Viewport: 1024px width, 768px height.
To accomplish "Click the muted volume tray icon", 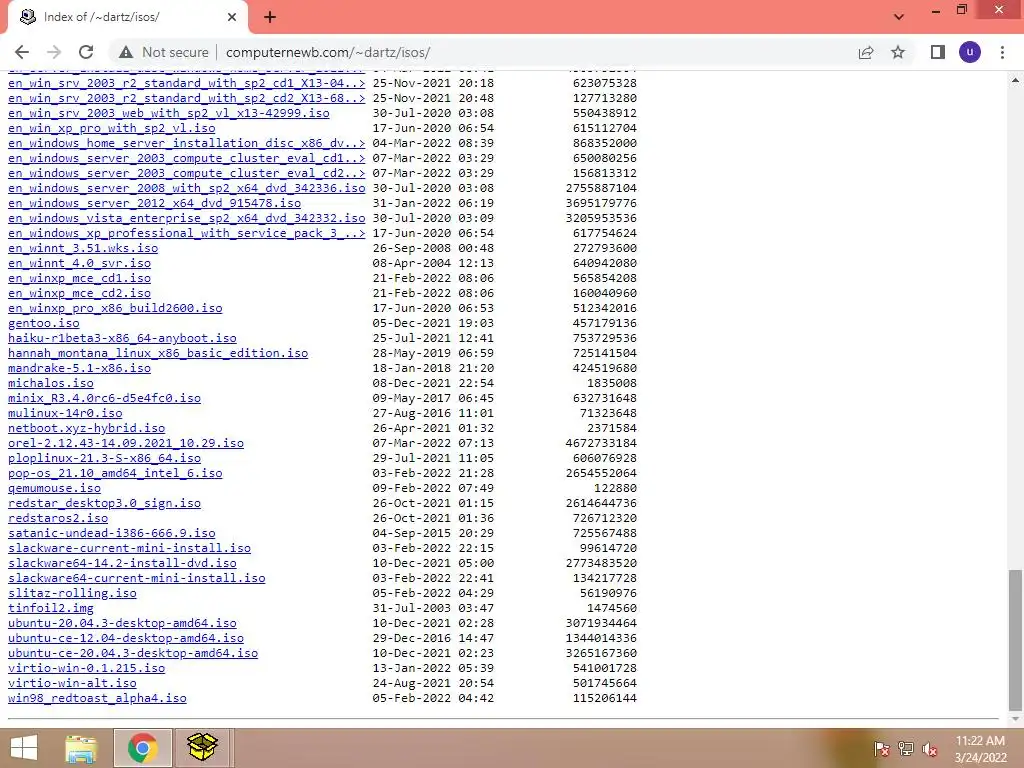I will (929, 749).
